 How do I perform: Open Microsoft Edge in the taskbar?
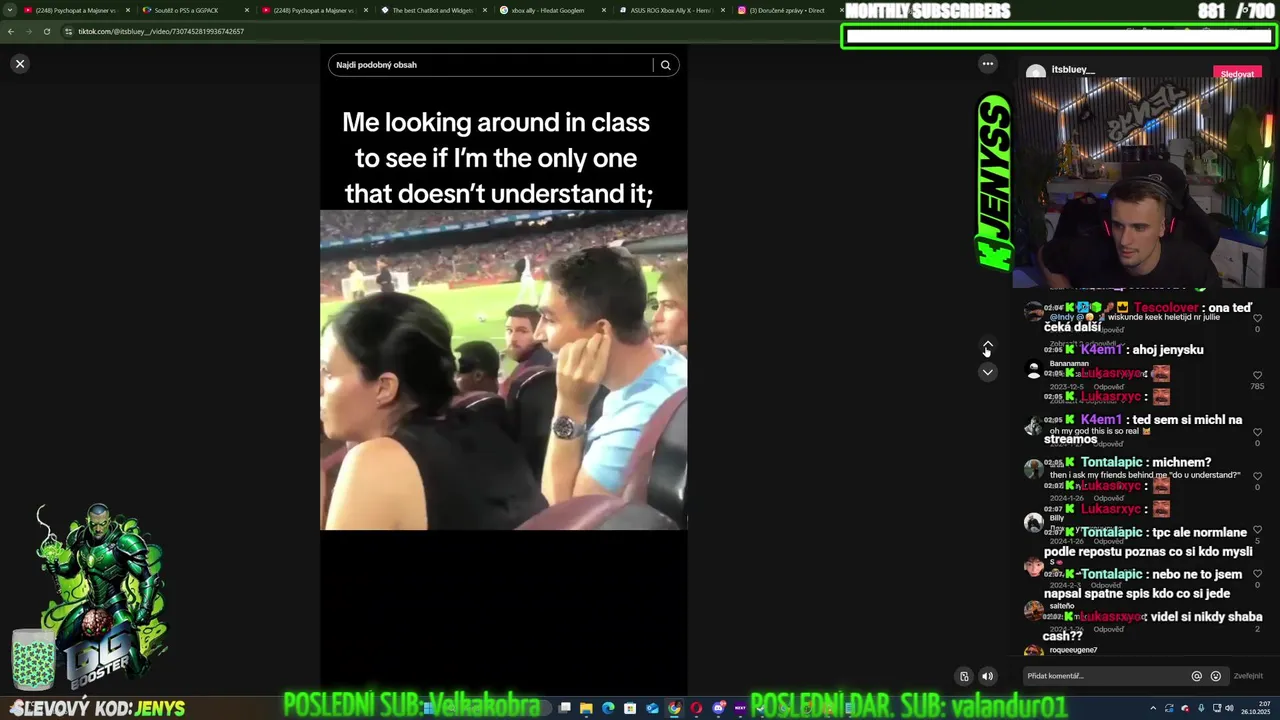point(608,708)
